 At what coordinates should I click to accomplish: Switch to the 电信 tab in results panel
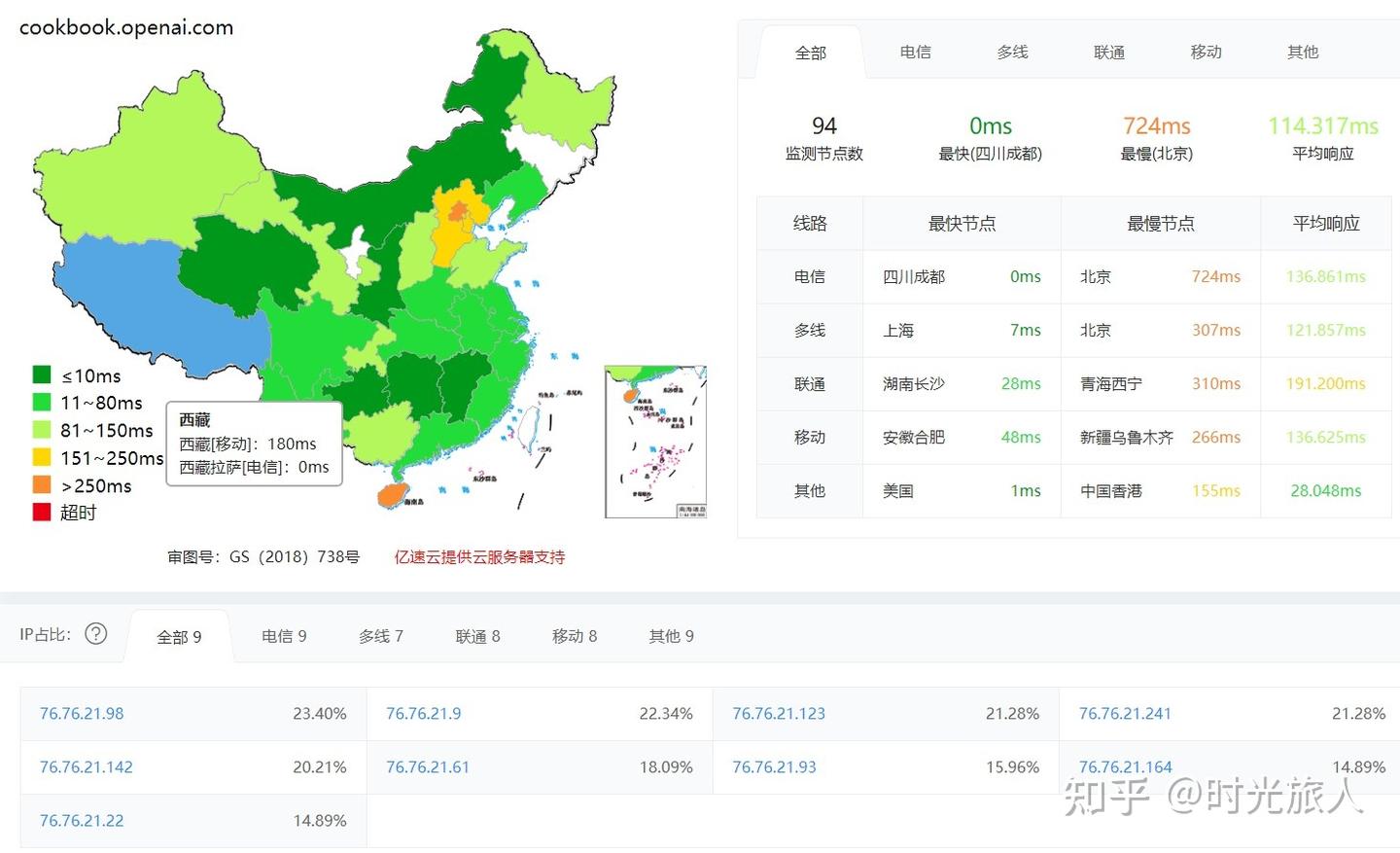click(914, 53)
